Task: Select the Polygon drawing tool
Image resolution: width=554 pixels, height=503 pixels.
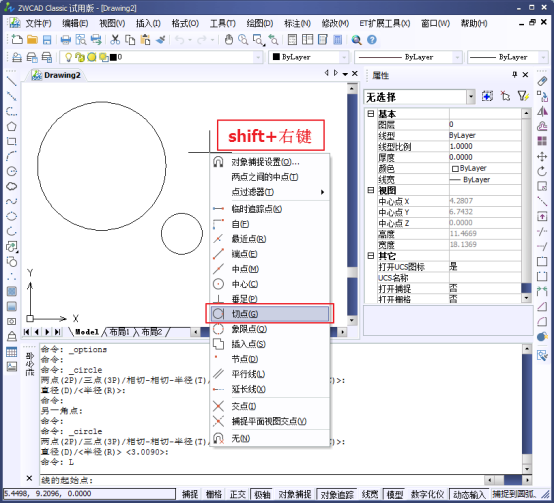Action: coord(12,126)
